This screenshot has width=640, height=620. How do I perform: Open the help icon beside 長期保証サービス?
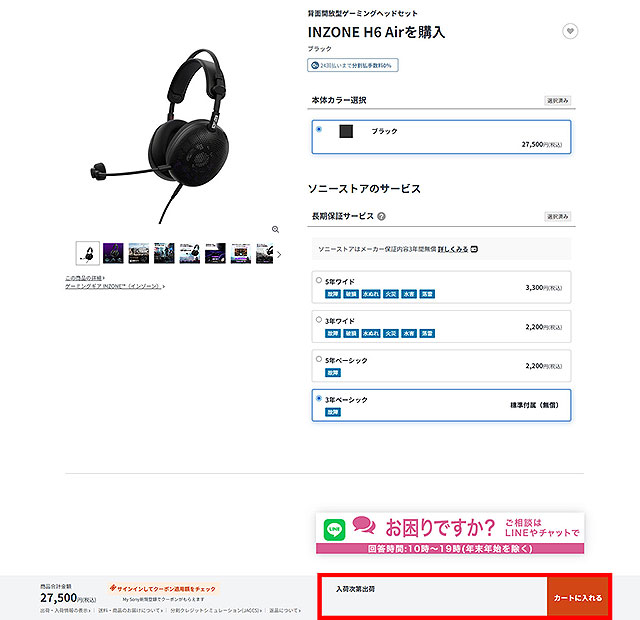click(x=381, y=216)
